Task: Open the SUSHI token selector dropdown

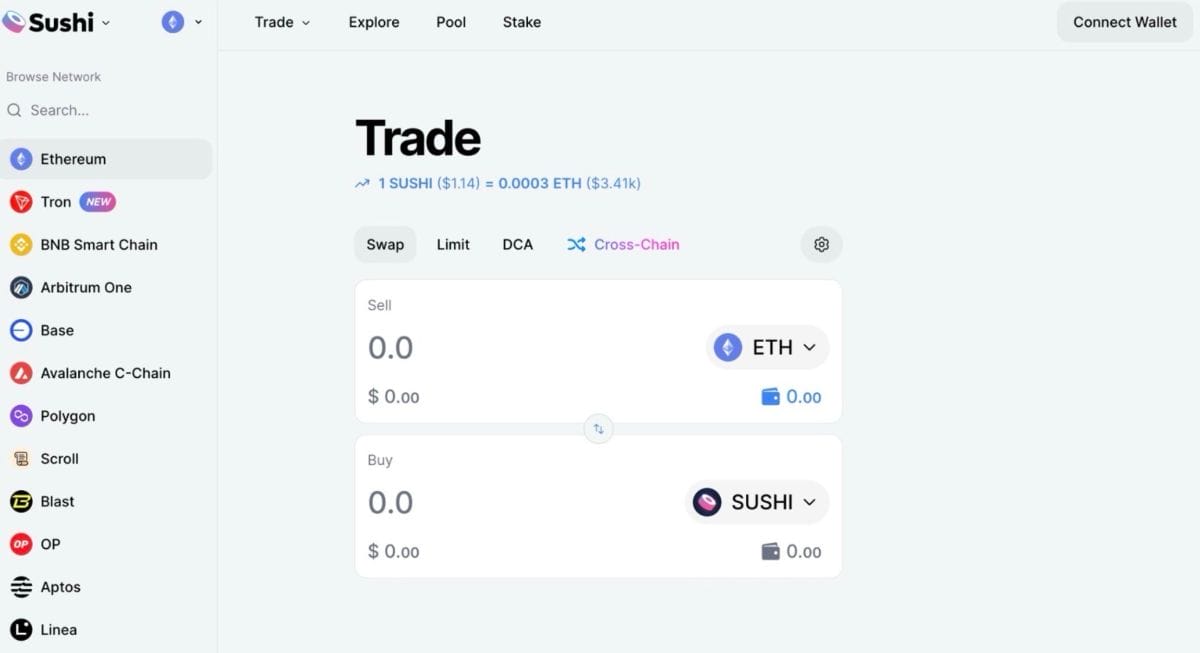Action: coord(757,501)
